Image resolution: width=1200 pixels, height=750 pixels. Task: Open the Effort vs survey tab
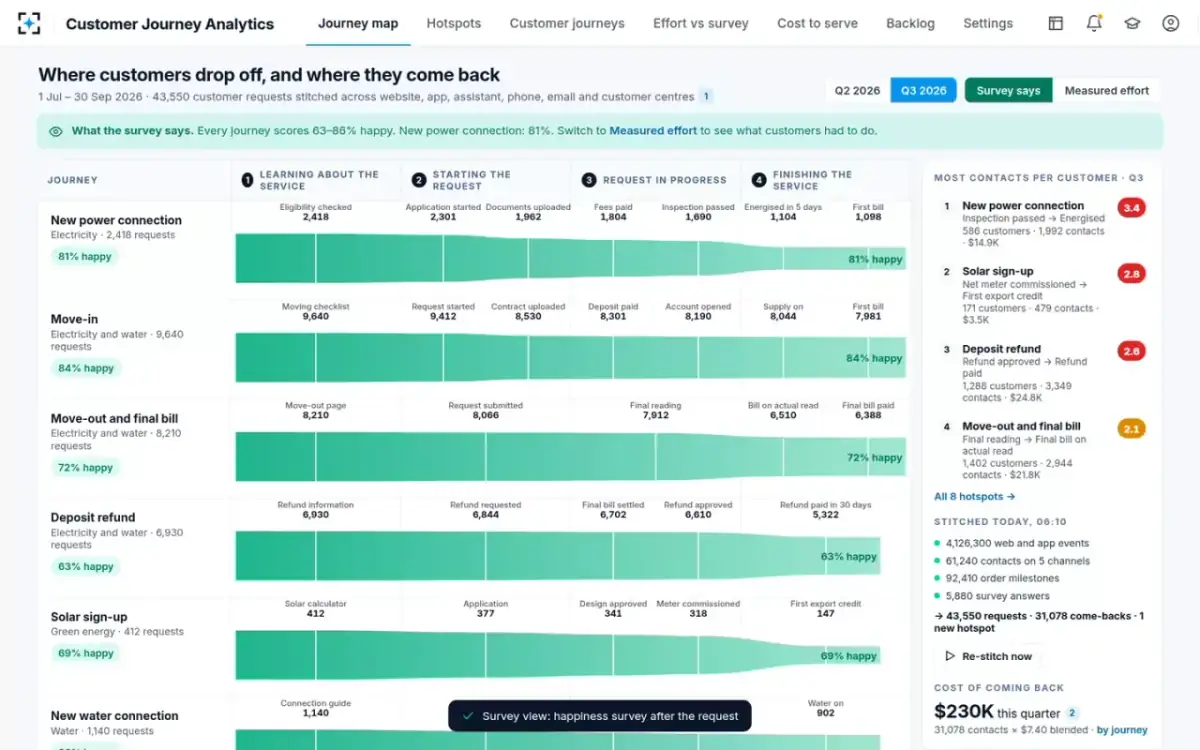701,23
